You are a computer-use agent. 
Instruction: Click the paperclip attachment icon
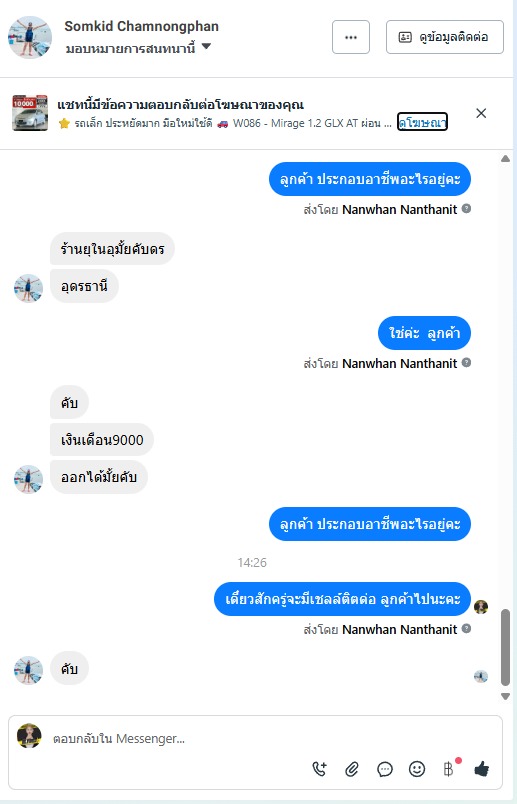click(x=352, y=769)
